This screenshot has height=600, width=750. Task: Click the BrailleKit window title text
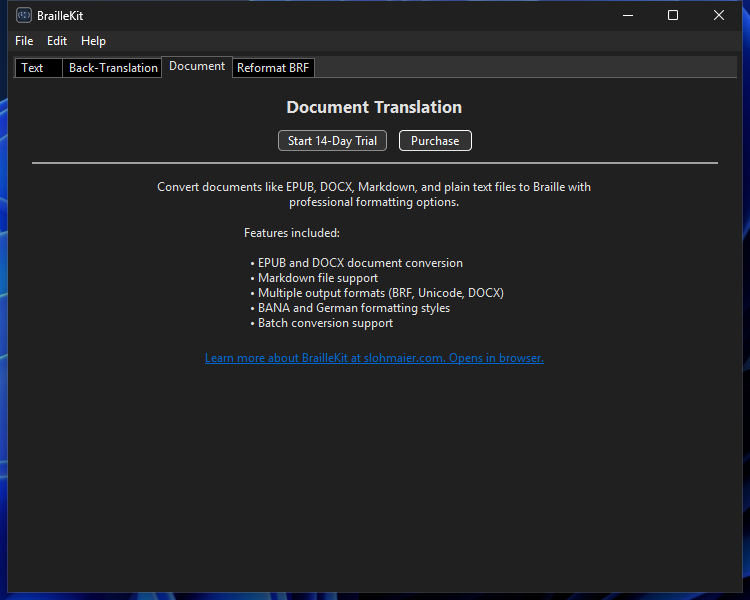point(60,16)
